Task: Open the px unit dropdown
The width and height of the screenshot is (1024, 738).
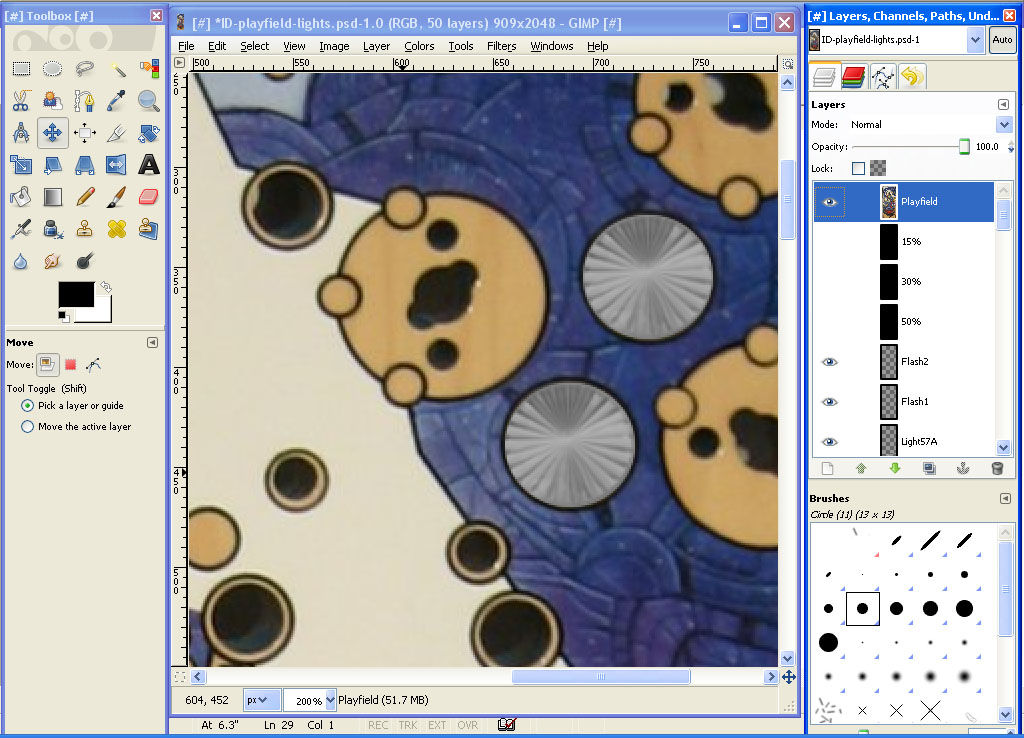Action: [x=263, y=700]
